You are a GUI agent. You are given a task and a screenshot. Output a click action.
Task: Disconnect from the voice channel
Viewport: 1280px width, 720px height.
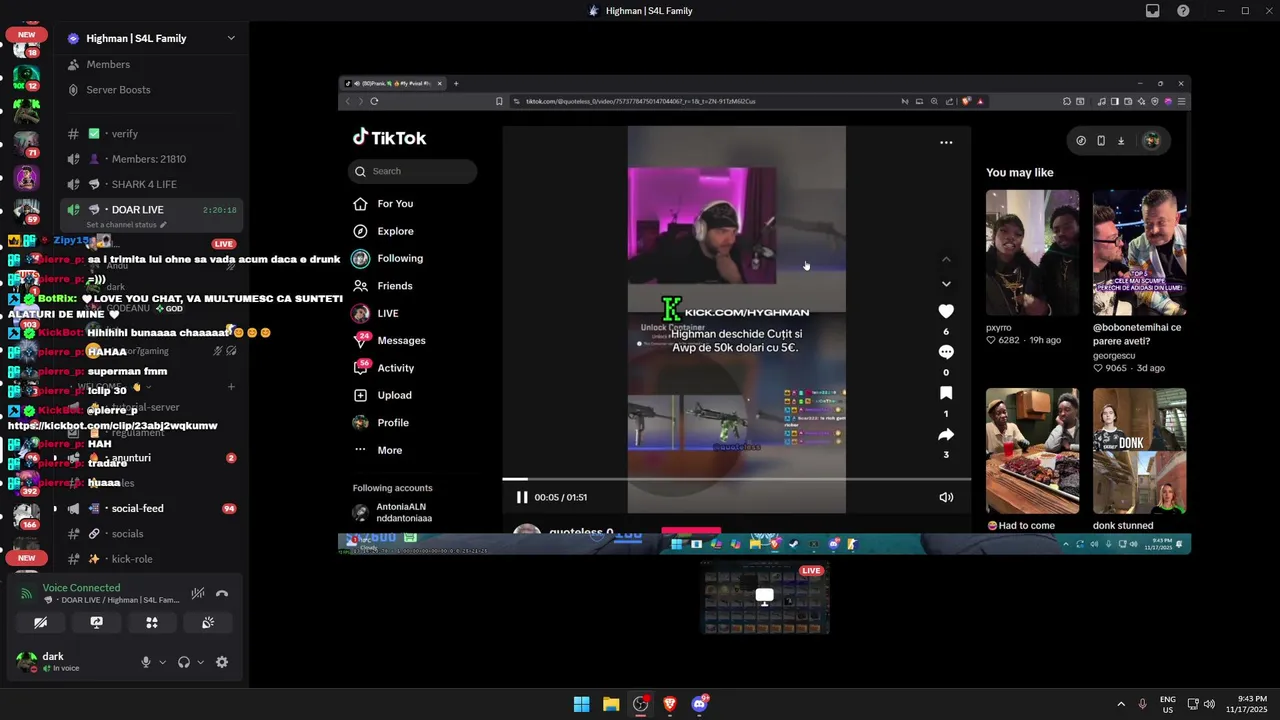tap(222, 593)
